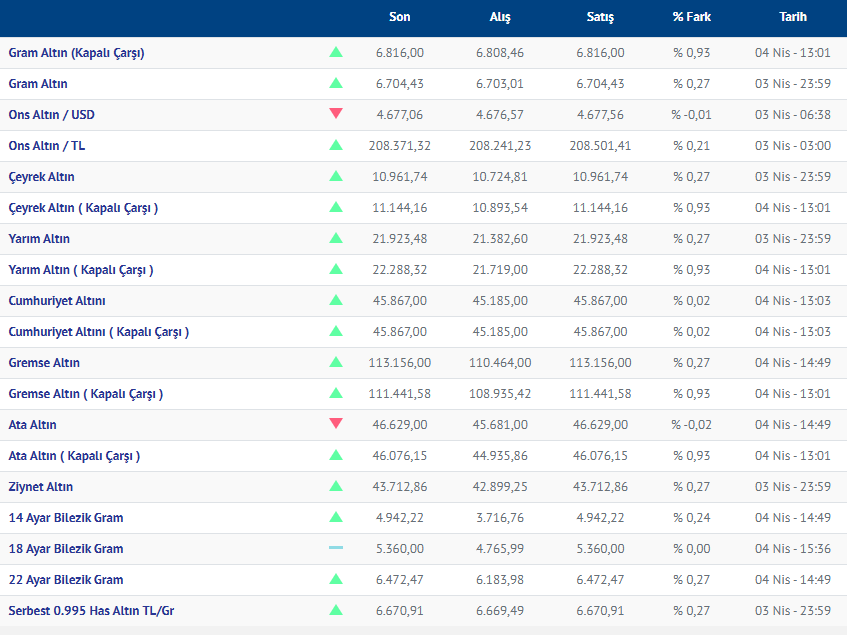Click the Tarih column header
Viewport: 847px width, 635px height.
point(793,17)
